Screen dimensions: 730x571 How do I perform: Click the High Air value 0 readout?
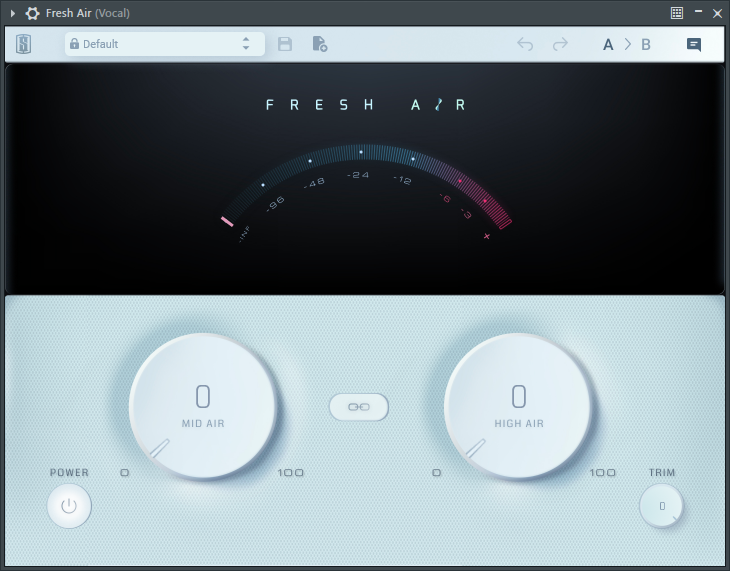tap(519, 397)
